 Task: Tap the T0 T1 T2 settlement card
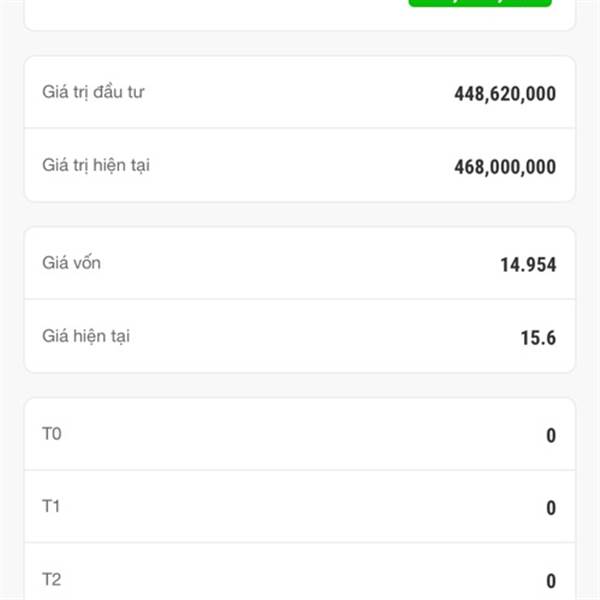(x=300, y=470)
